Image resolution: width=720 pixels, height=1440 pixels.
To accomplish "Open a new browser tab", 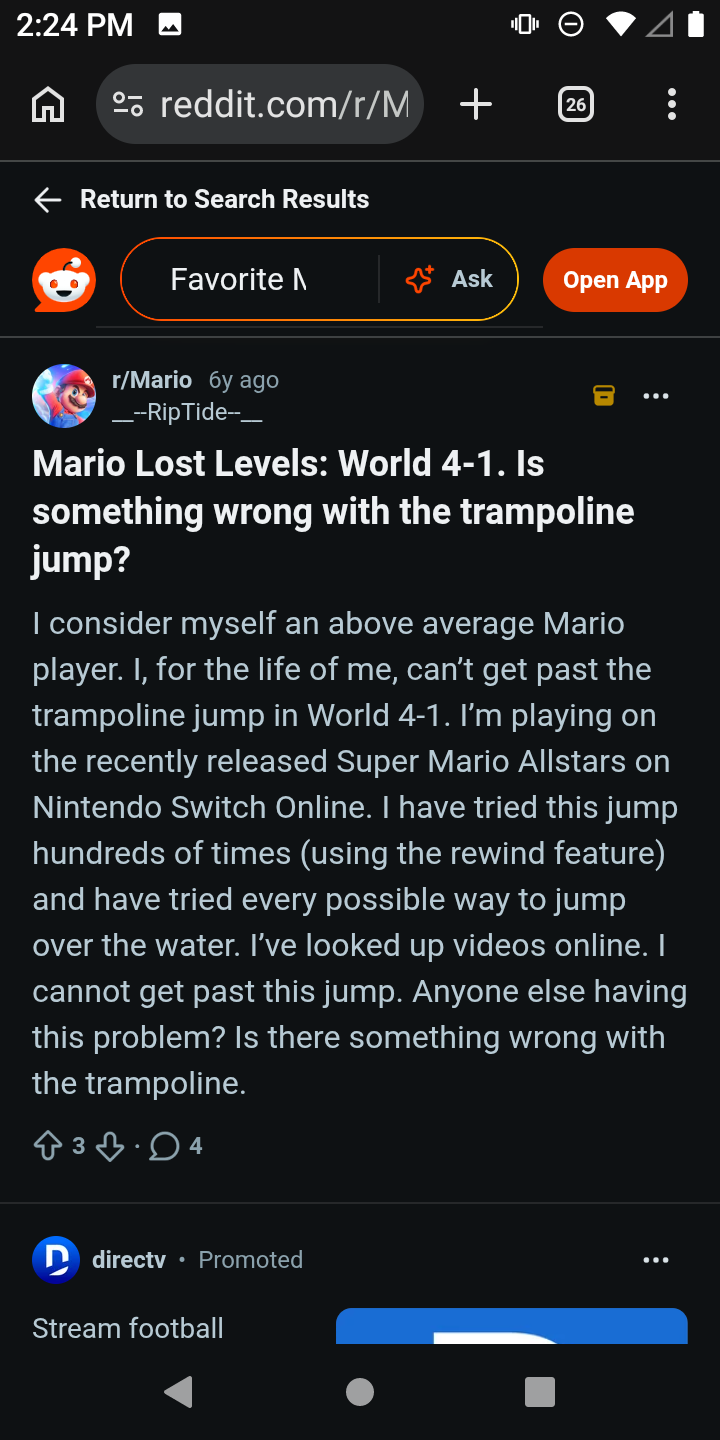I will 476,104.
